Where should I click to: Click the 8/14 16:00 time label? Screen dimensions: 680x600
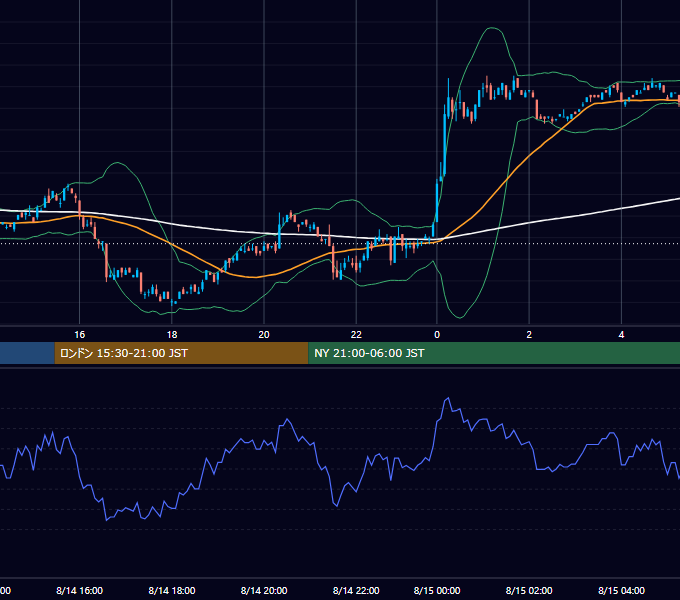pyautogui.click(x=79, y=590)
